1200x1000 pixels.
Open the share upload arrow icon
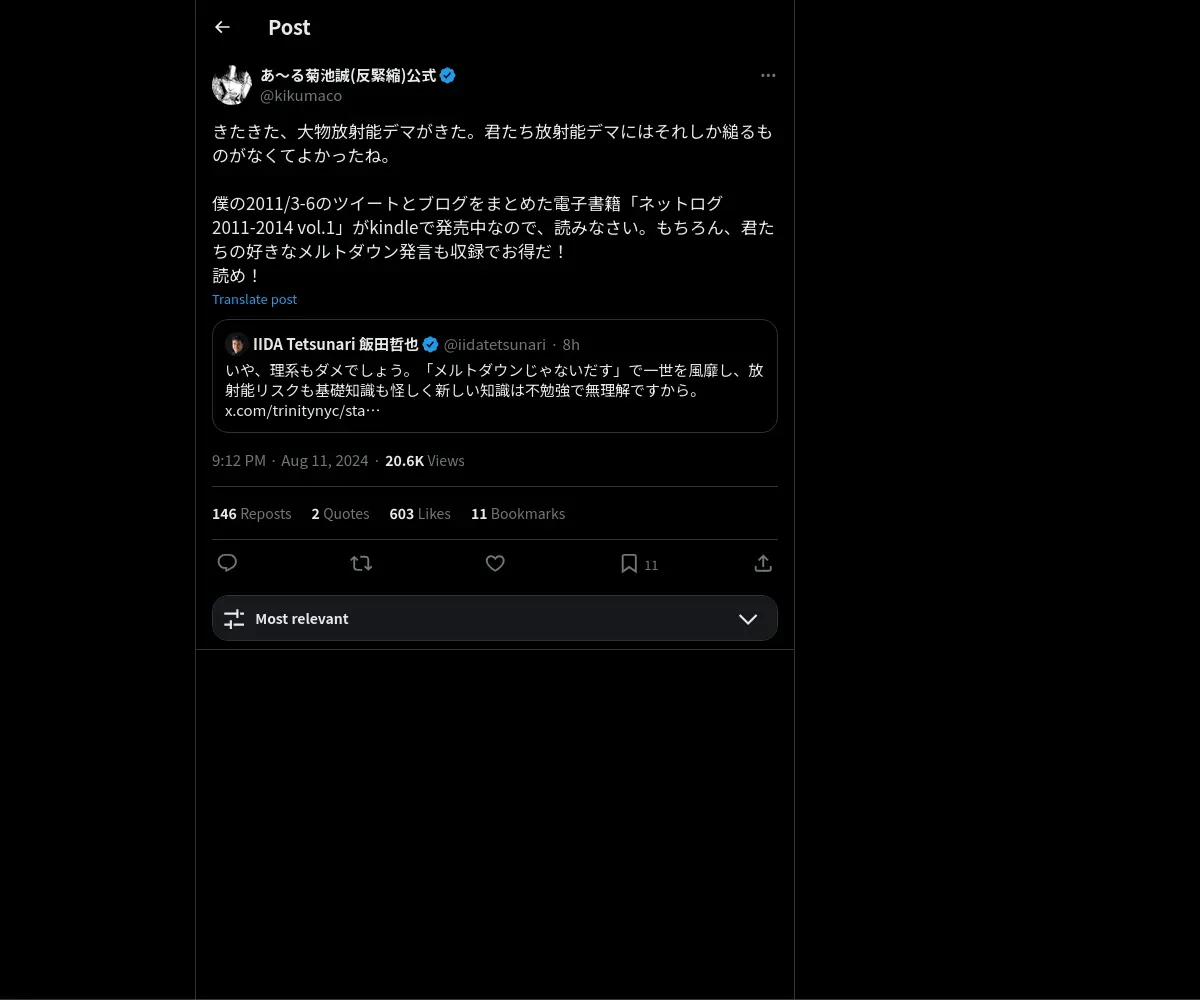pos(763,563)
